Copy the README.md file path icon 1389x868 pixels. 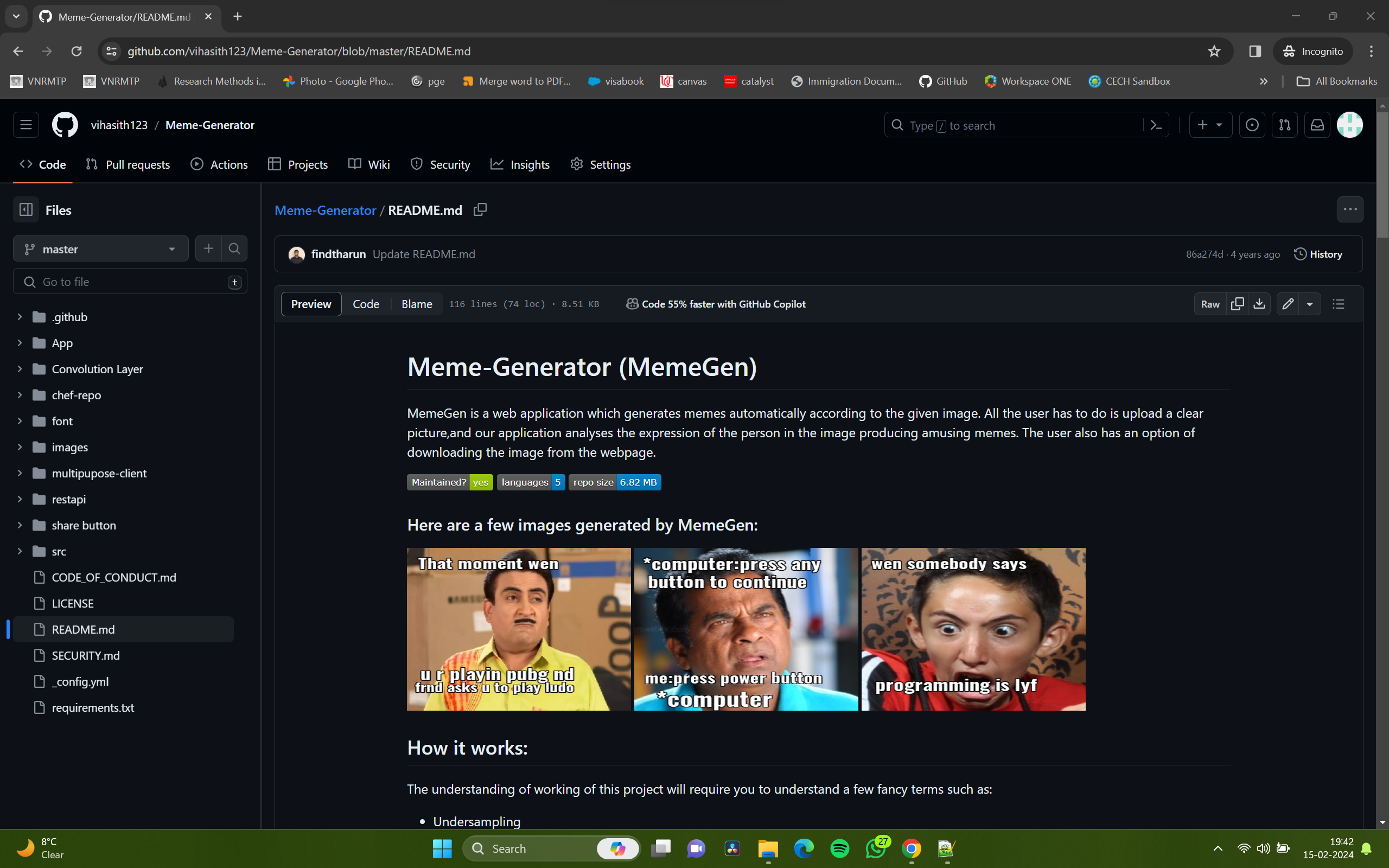tap(480, 210)
